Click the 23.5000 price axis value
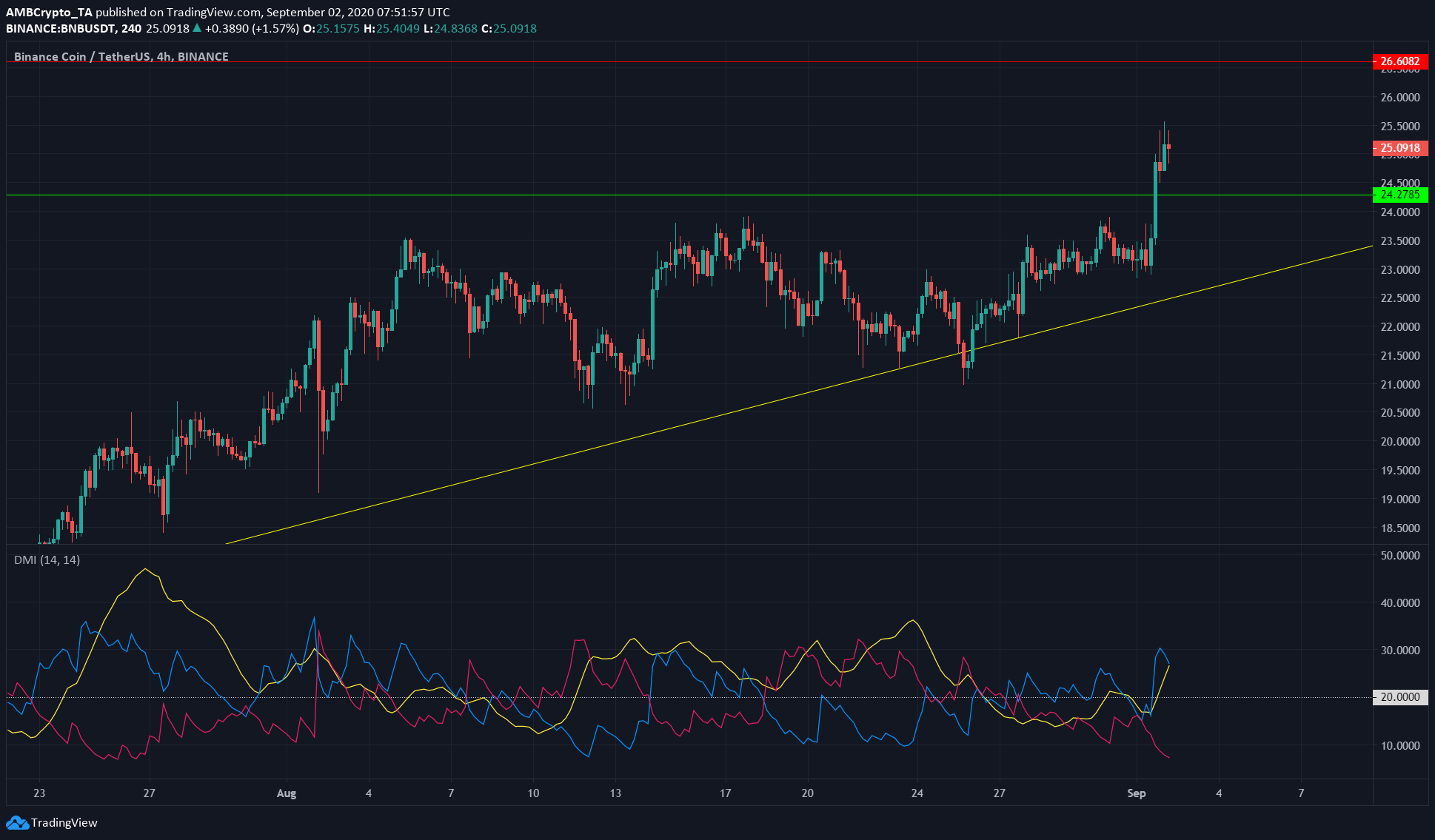 pyautogui.click(x=1400, y=241)
